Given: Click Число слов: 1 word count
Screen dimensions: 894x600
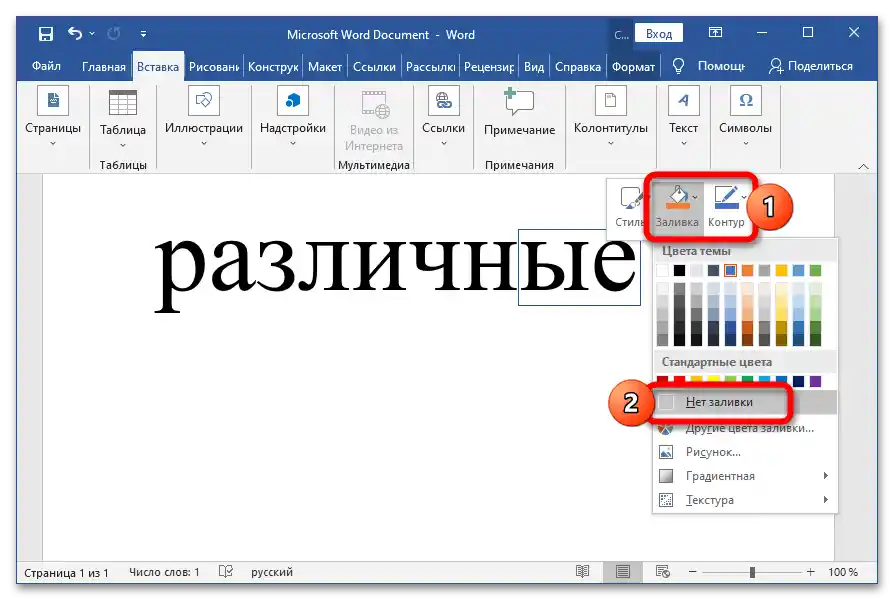Looking at the screenshot, I should coord(164,572).
